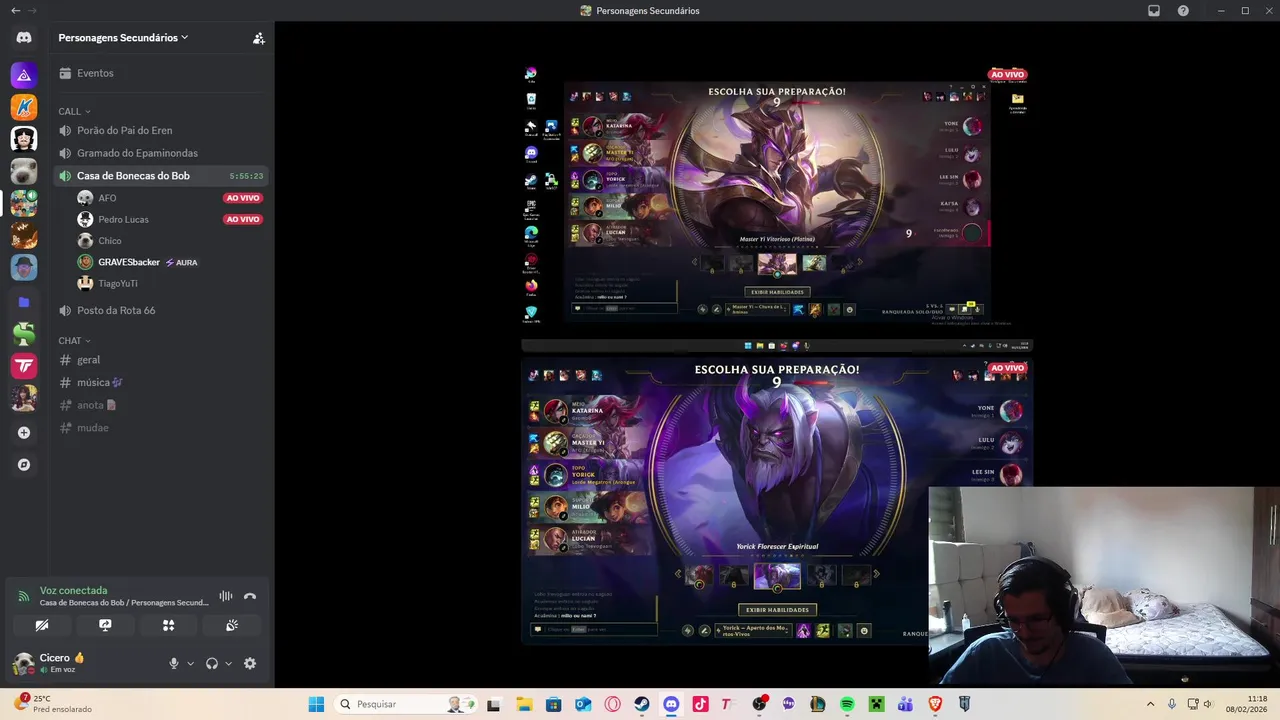
Task: Deafen audio with headphones icon
Action: coord(212,663)
